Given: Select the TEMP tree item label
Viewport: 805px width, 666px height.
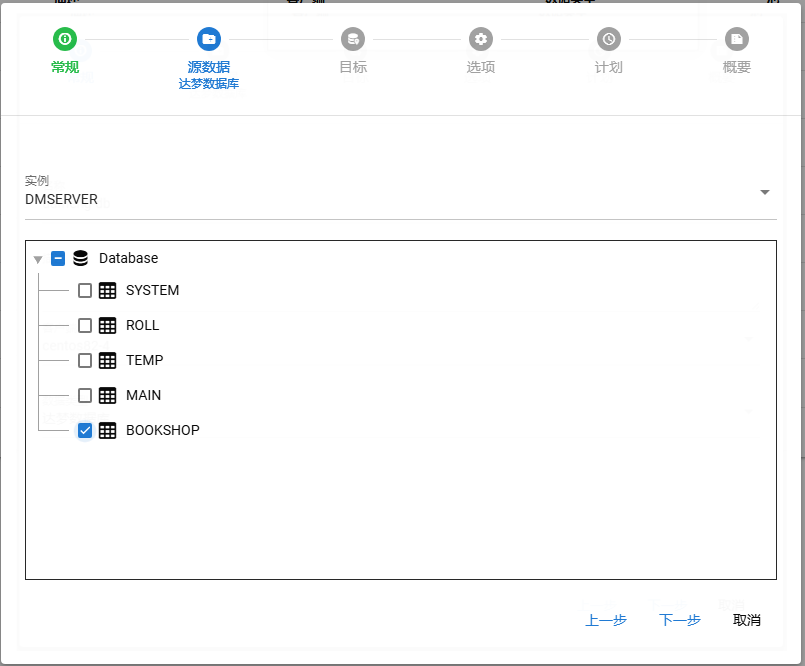Looking at the screenshot, I should coord(144,361).
